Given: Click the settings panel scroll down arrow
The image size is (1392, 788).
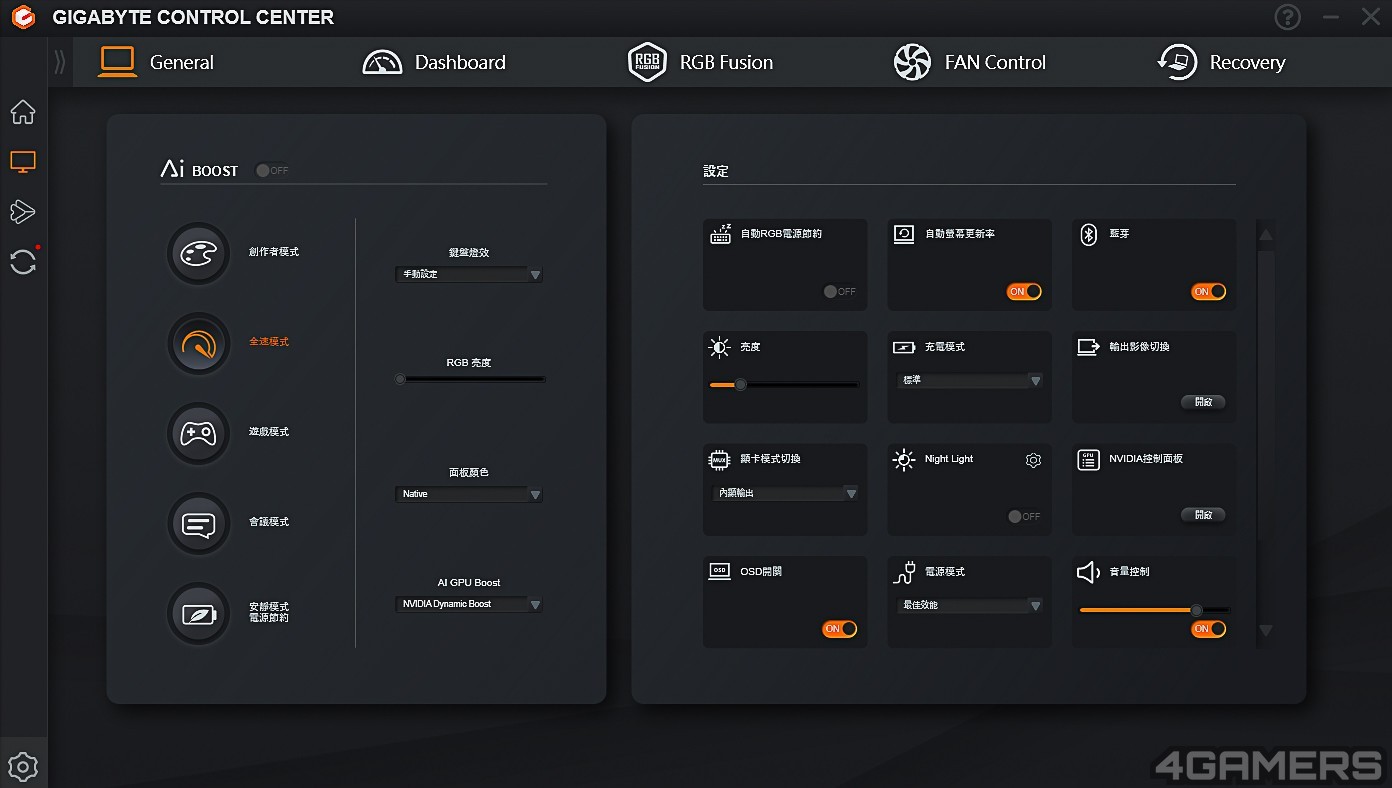Looking at the screenshot, I should coord(1265,630).
